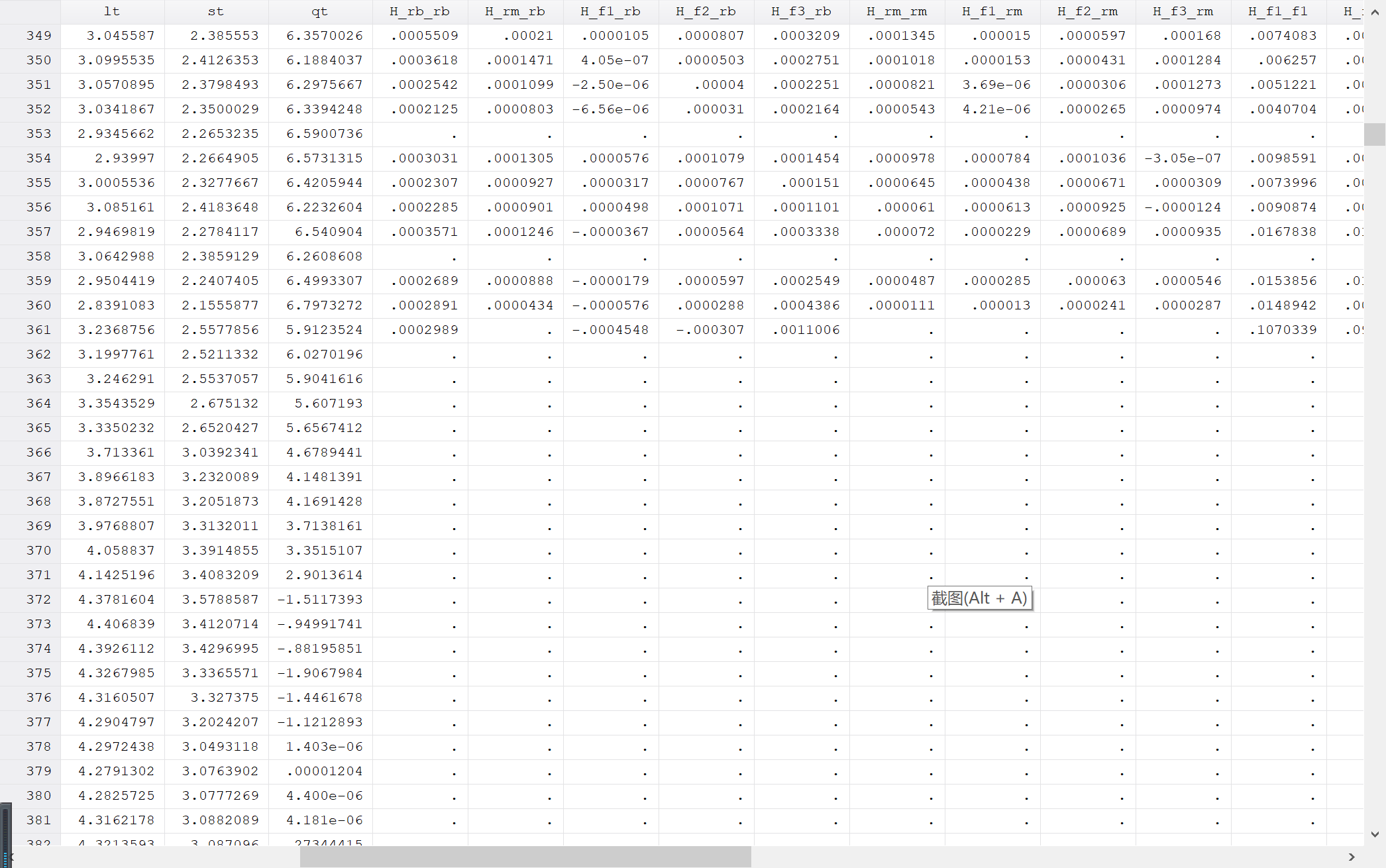Viewport: 1386px width, 868px height.
Task: Click the vertical scrollbar up arrow
Action: click(1375, 12)
